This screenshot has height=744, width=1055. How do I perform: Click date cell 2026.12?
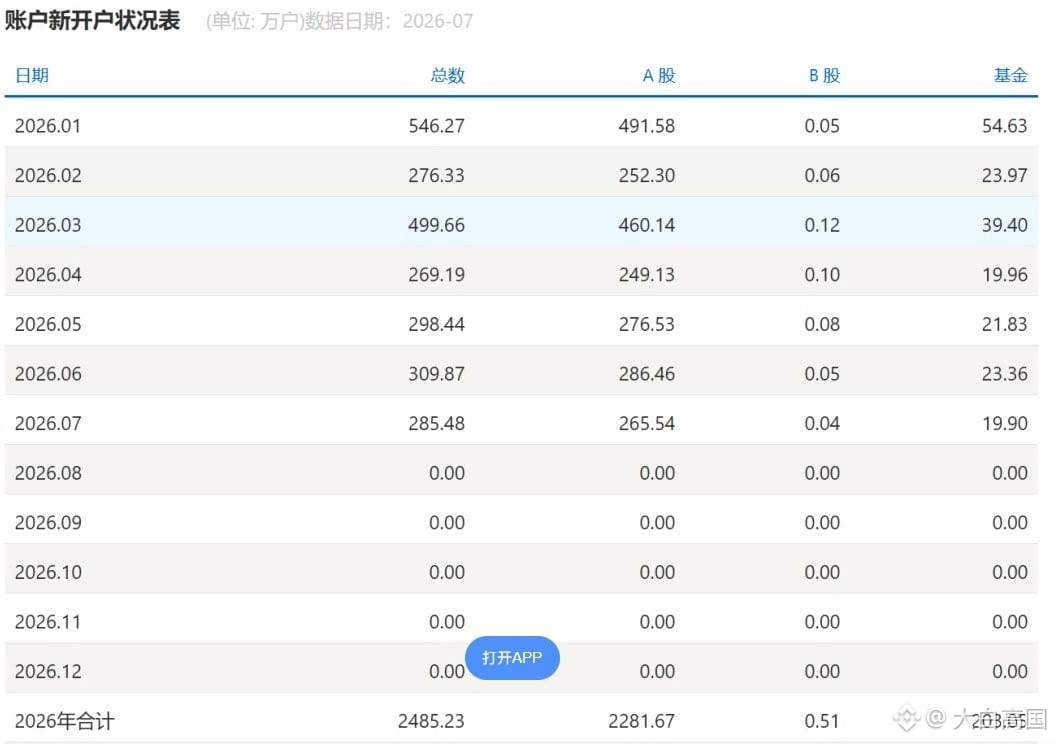pos(48,672)
